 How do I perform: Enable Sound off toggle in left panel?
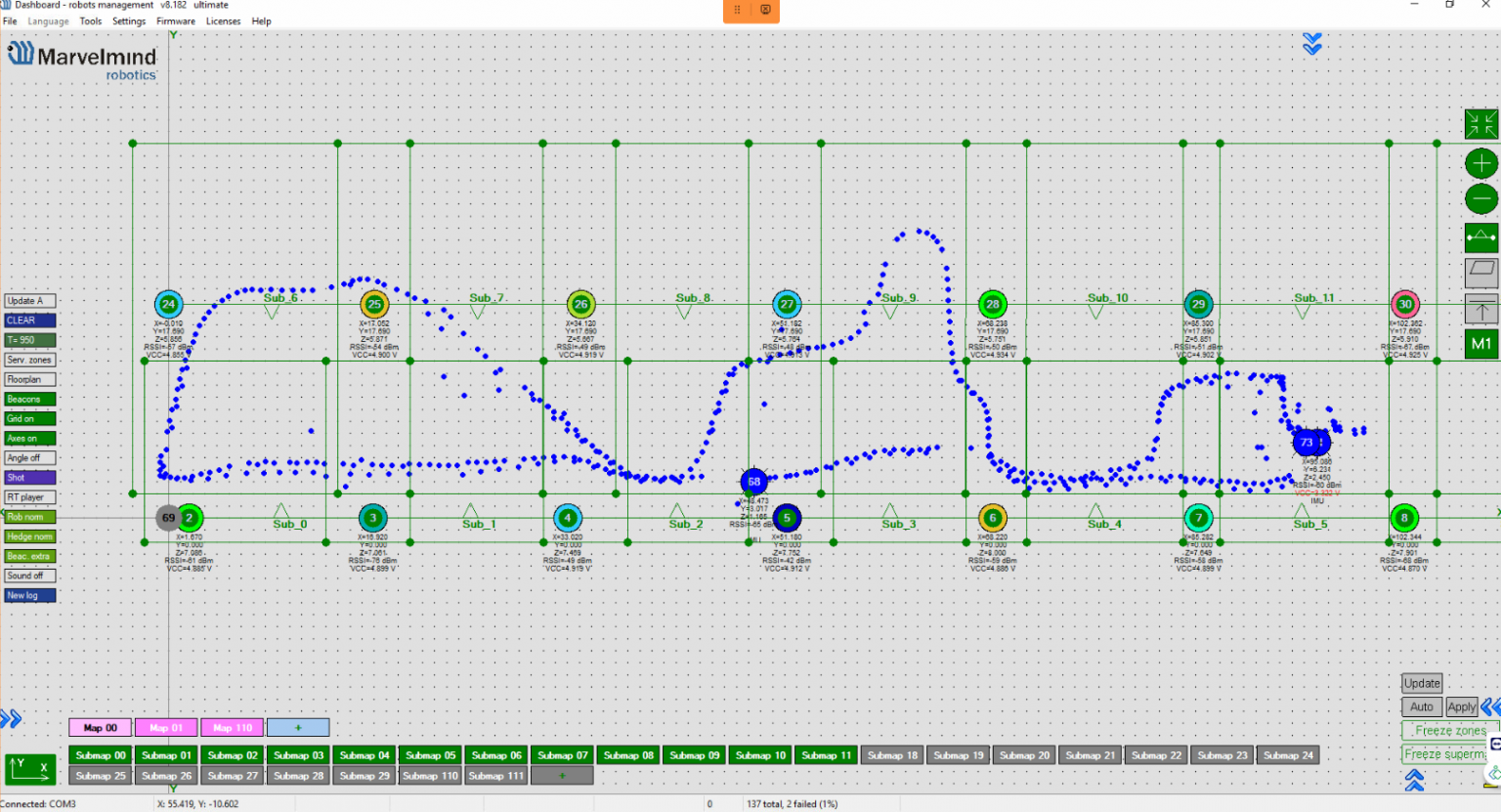coord(29,576)
